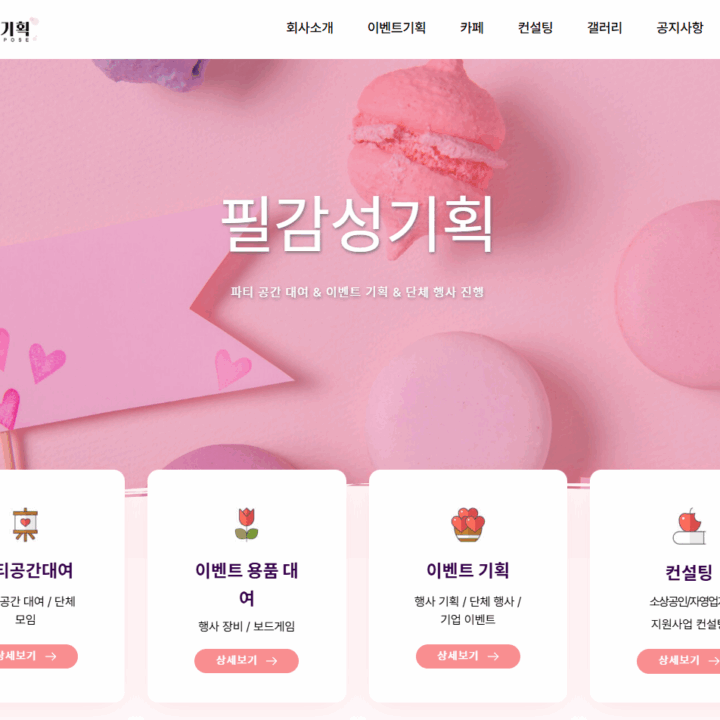Screen dimensions: 720x720
Task: Click arrow icon in 이벤트 용품 대여 button
Action: [272, 661]
